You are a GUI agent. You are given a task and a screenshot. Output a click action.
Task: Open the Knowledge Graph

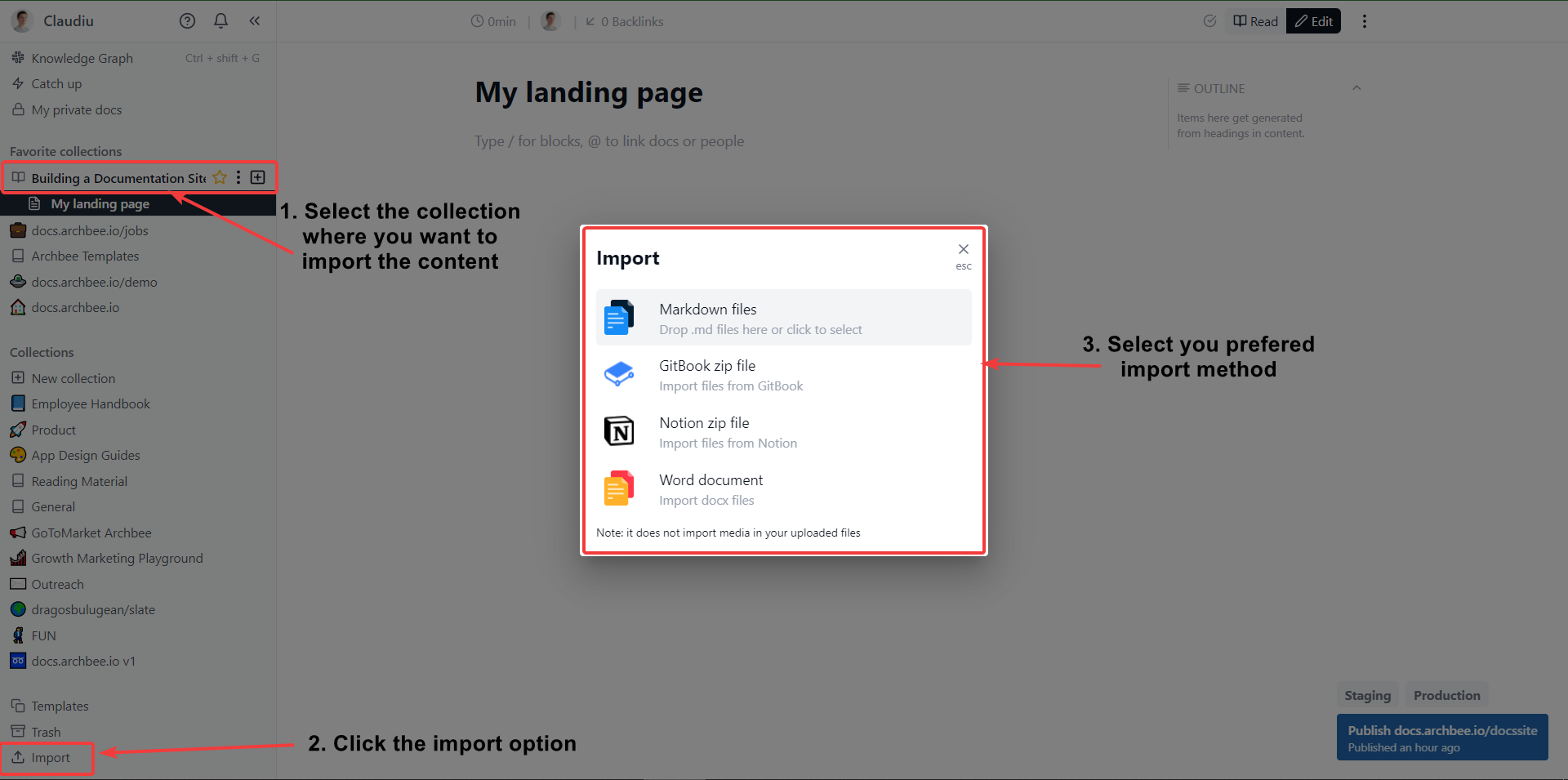82,57
